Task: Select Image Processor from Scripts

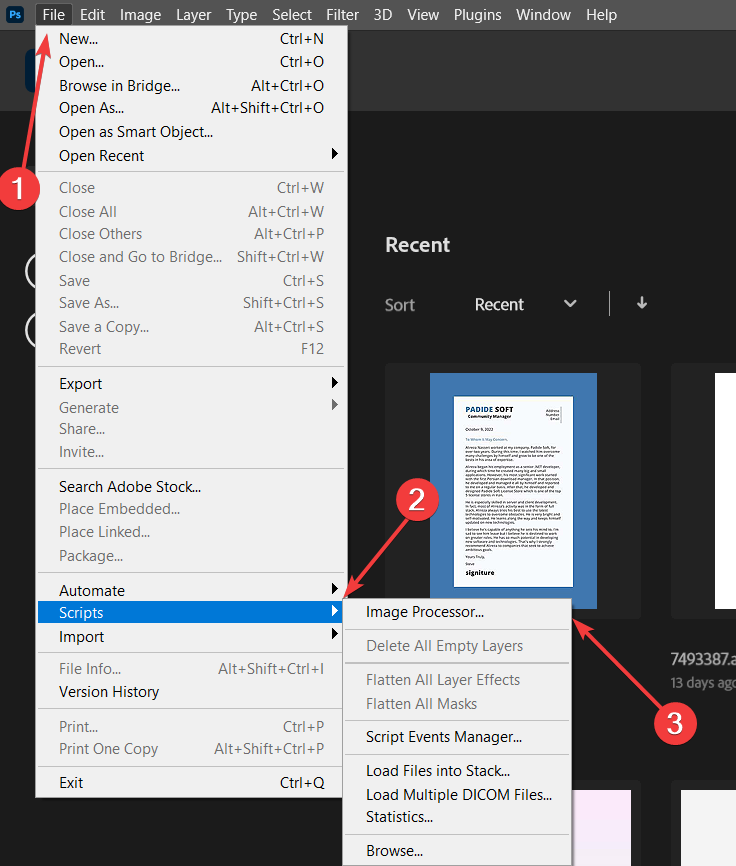Action: pyautogui.click(x=425, y=612)
